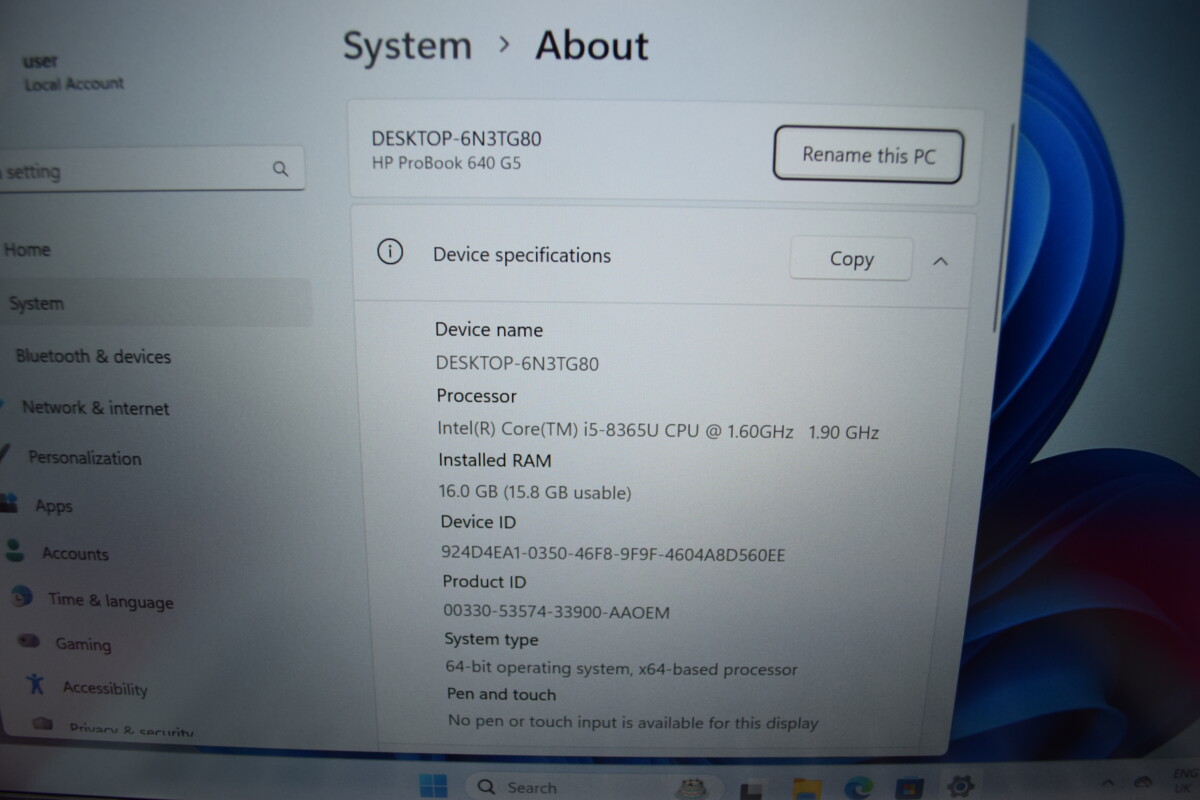Open the Windows Start menu
This screenshot has height=800, width=1200.
434,785
